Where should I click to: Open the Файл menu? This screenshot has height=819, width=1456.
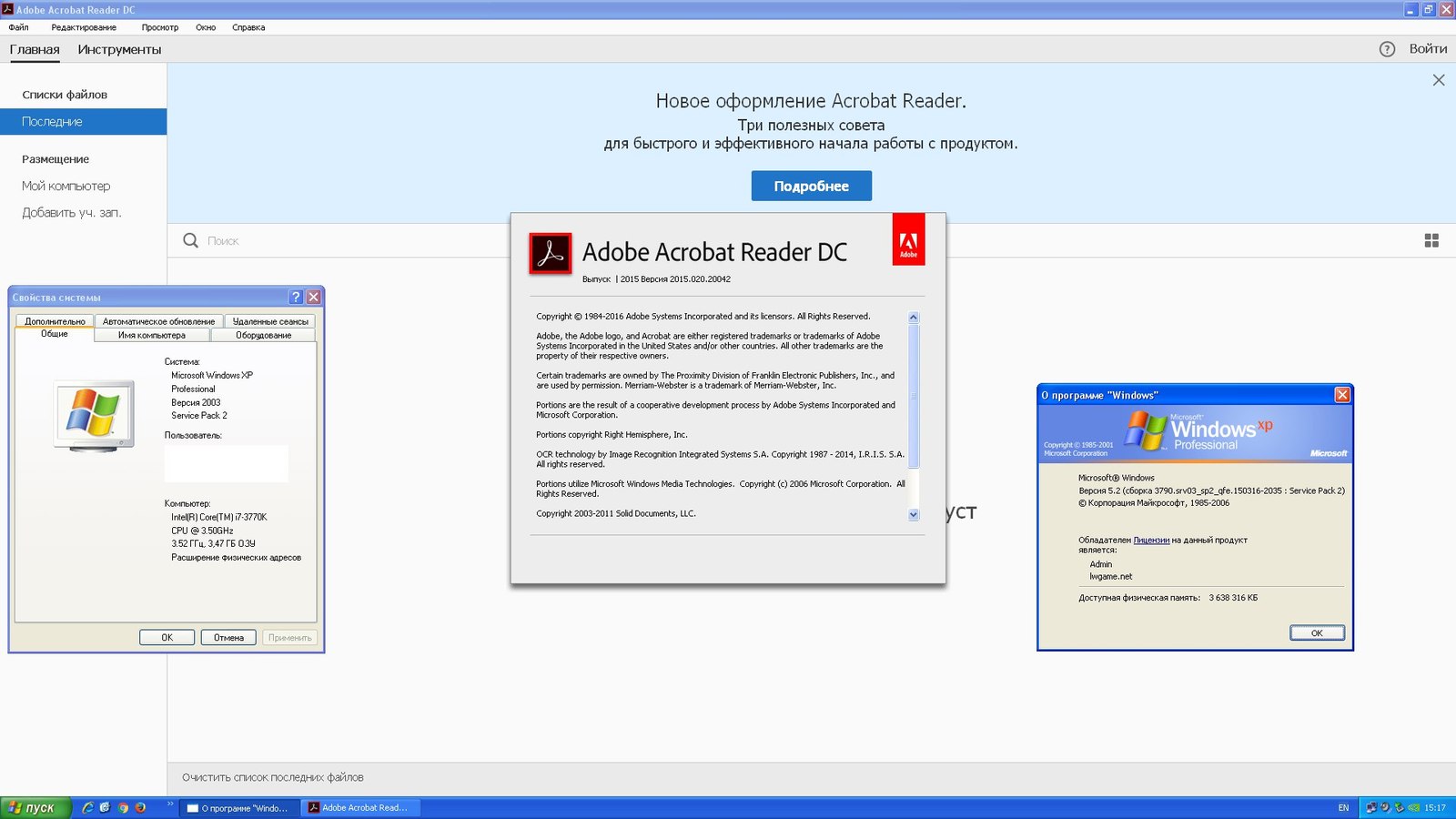[x=18, y=27]
